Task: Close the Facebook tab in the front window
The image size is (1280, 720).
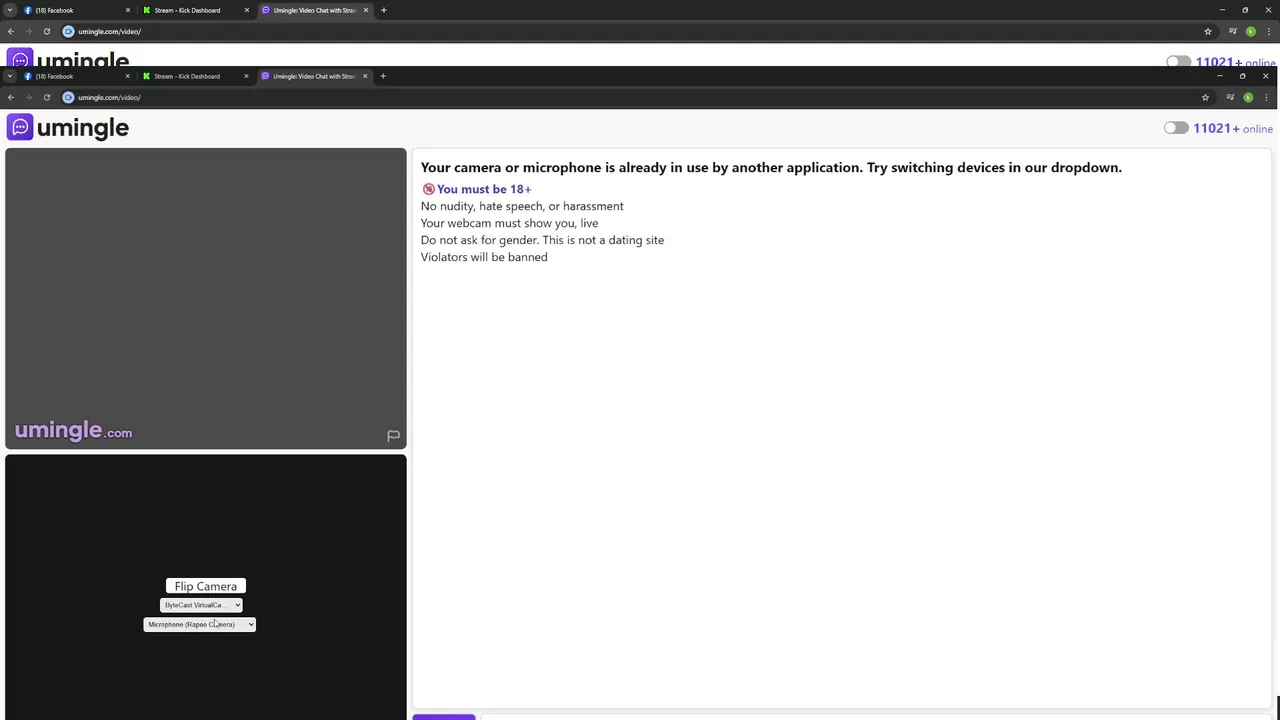Action: [x=127, y=76]
